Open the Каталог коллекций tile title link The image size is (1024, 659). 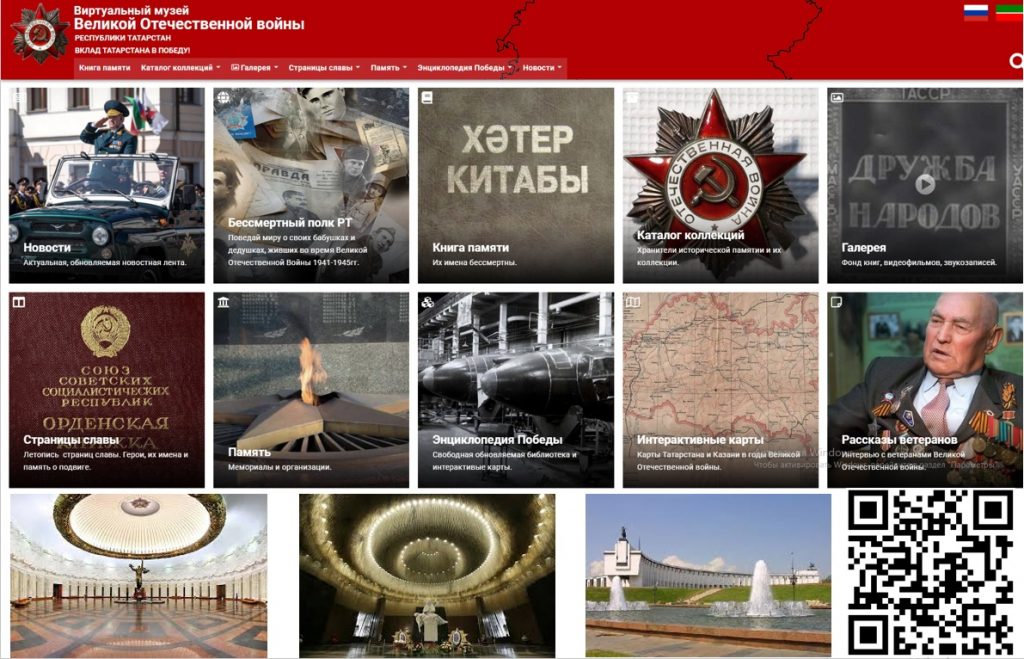[690, 235]
